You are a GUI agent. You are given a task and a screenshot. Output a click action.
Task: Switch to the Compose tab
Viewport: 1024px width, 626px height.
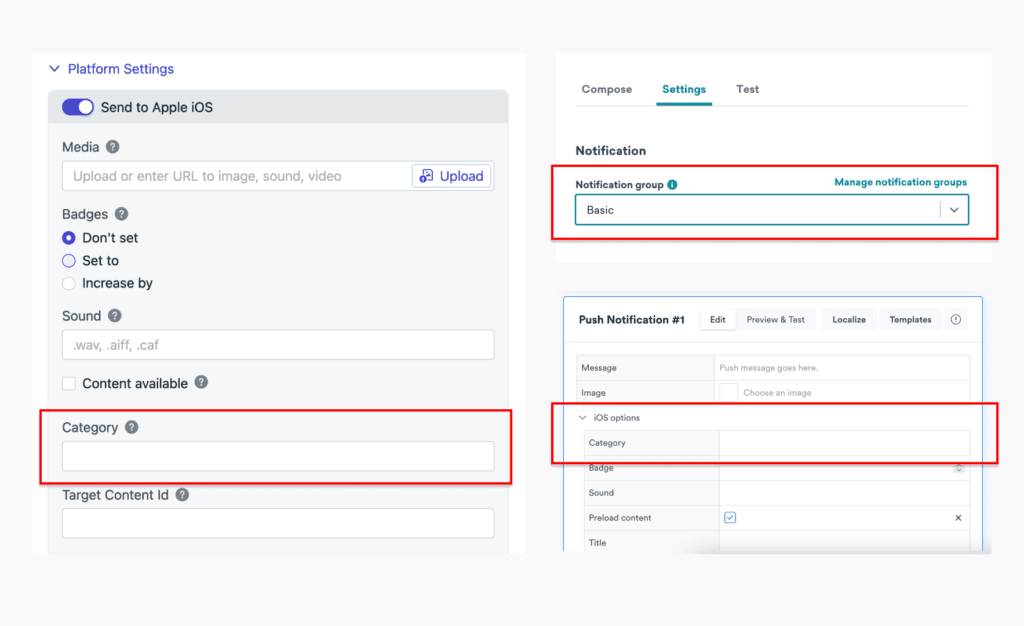606,89
